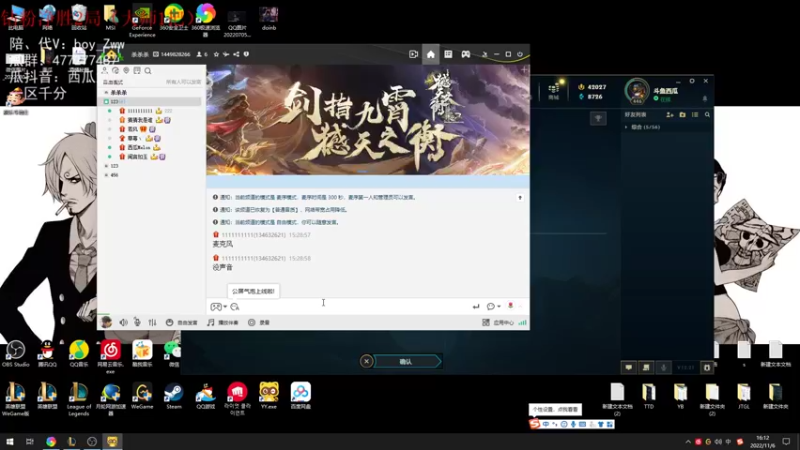The width and height of the screenshot is (800, 450).
Task: Click the search icon in YY sidebar toolbar
Action: point(148,70)
